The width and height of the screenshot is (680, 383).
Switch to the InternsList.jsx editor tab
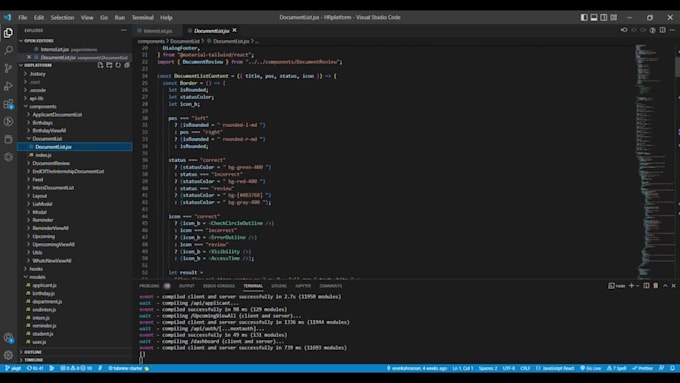point(157,31)
